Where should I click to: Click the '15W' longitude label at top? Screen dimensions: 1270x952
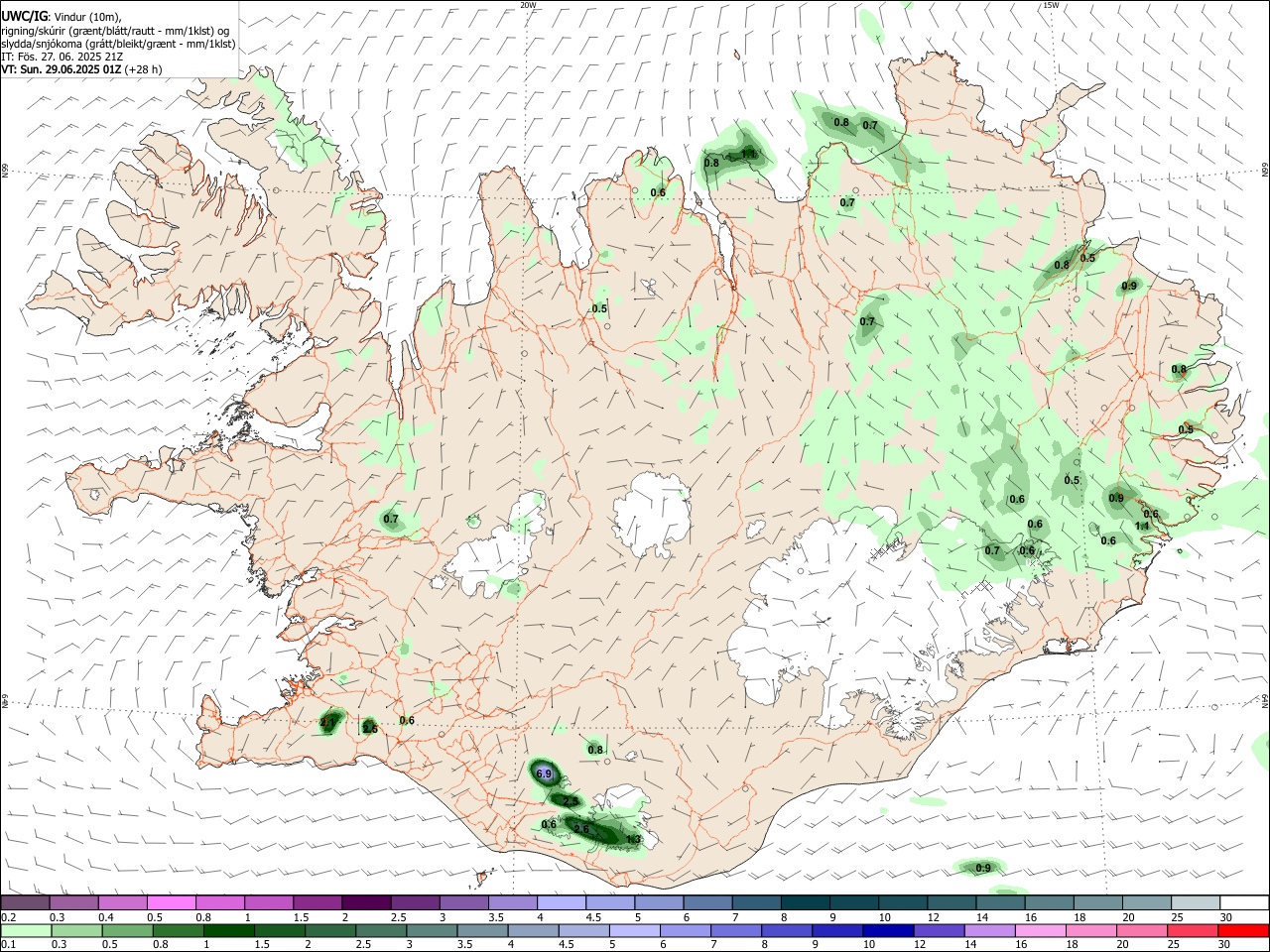tap(1051, 5)
